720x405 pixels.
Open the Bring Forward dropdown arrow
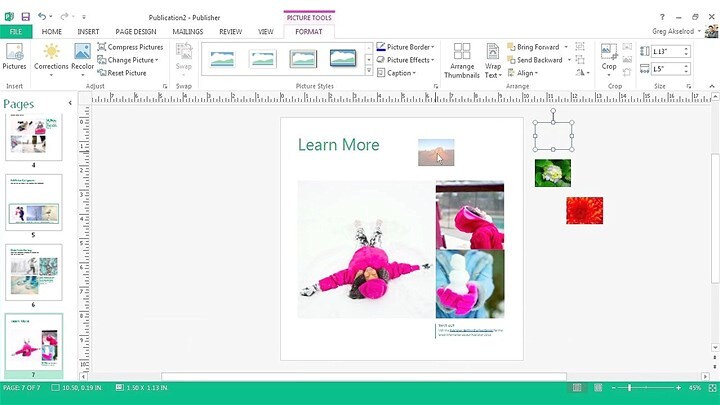(566, 47)
